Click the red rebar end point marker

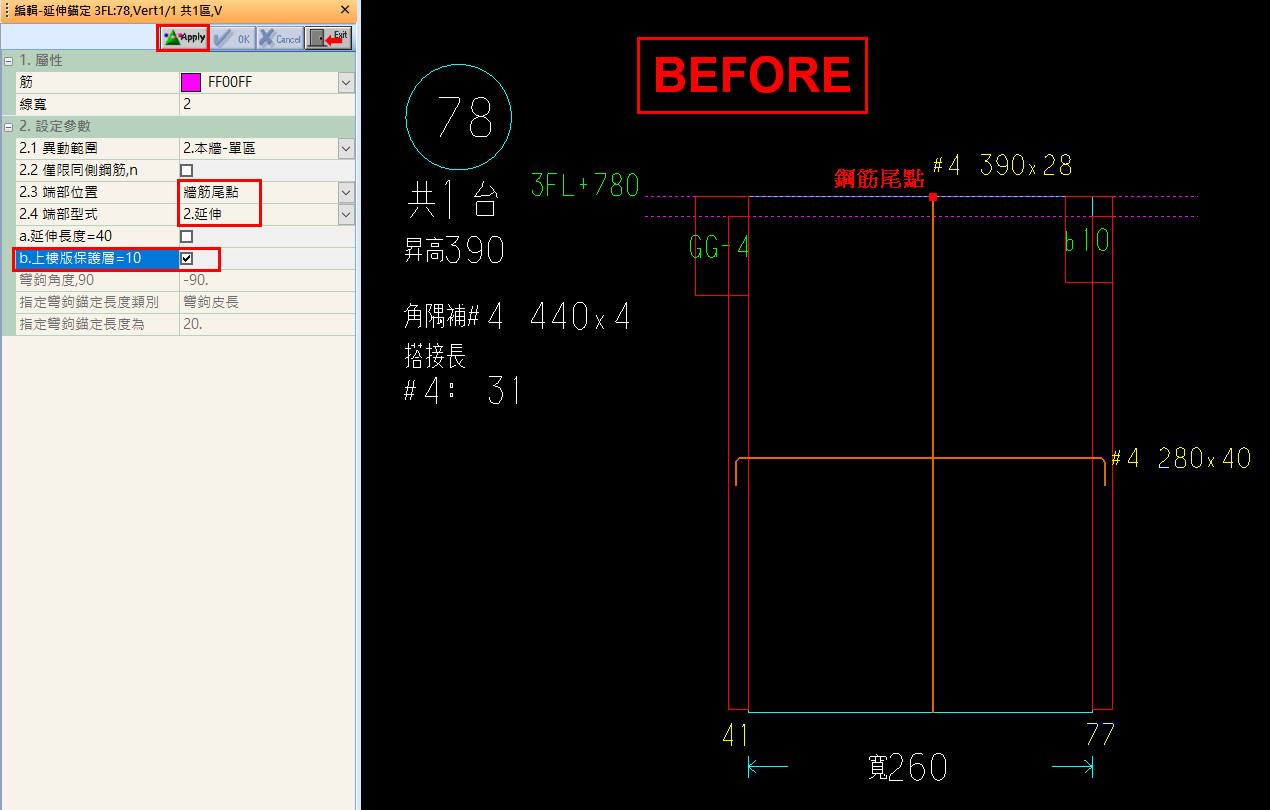933,197
